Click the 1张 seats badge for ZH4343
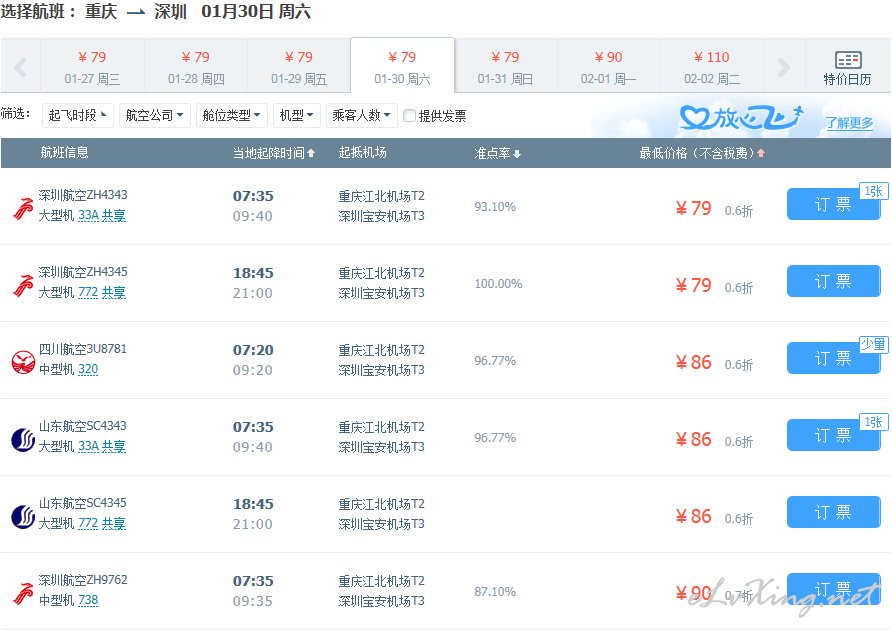Viewport: 892px width, 630px height. click(874, 191)
